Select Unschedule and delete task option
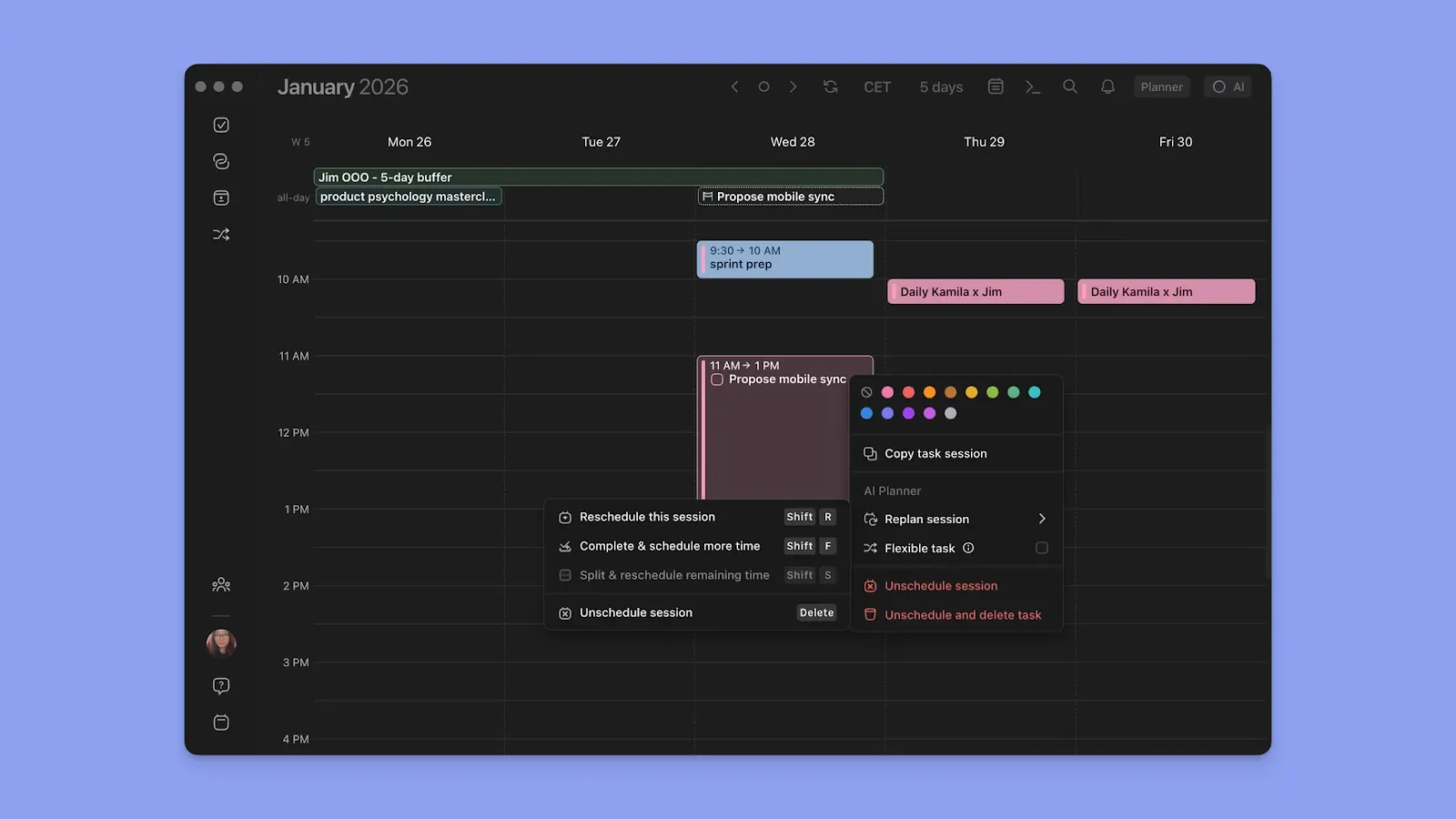This screenshot has height=819, width=1456. [962, 614]
